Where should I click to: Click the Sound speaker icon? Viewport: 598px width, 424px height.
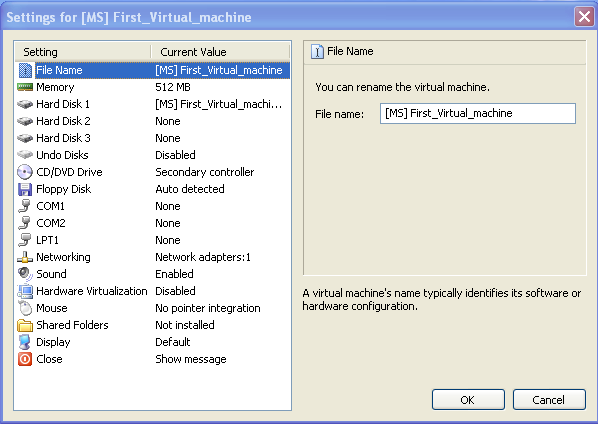coord(25,274)
